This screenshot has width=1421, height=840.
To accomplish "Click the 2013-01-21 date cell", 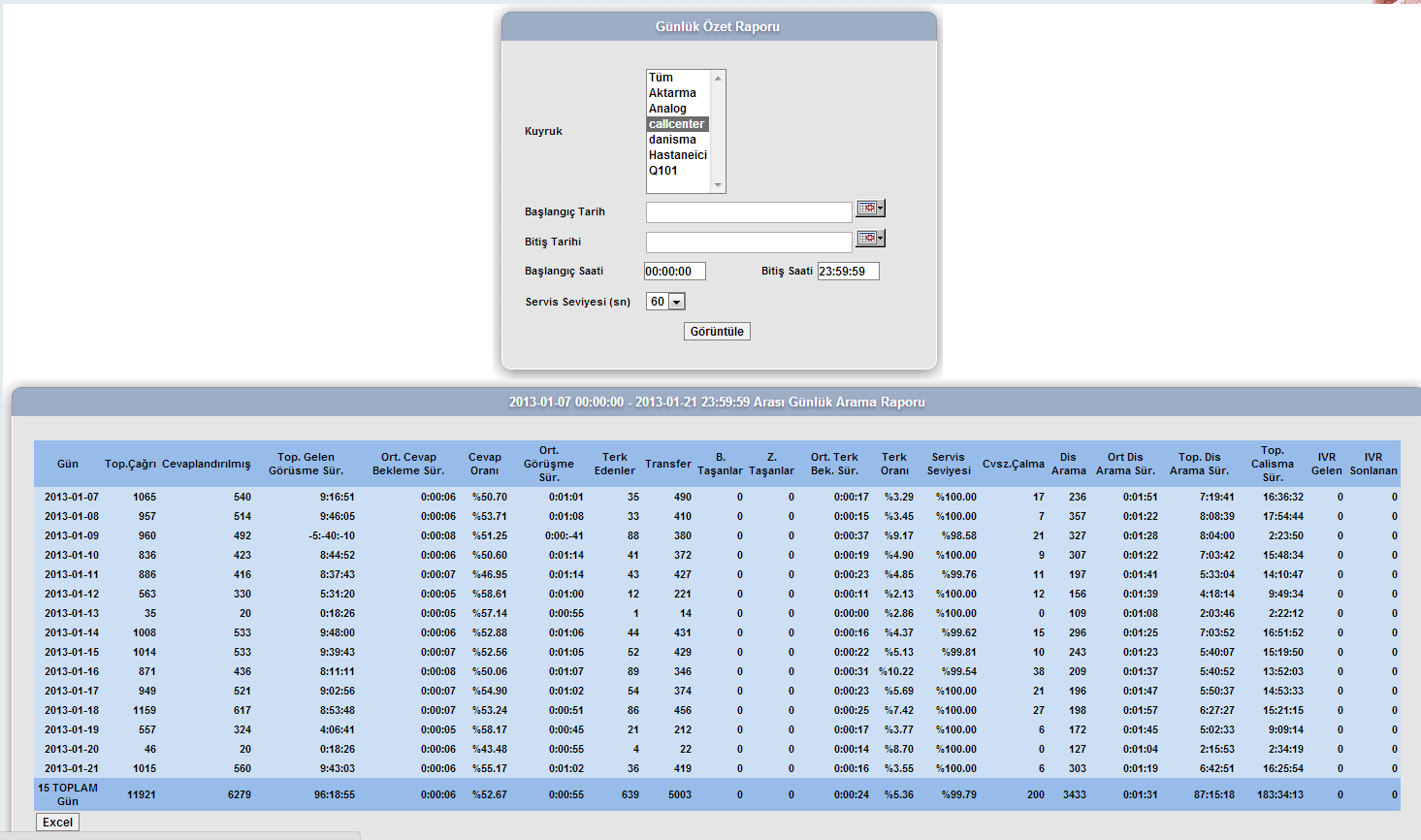I will pos(72,768).
